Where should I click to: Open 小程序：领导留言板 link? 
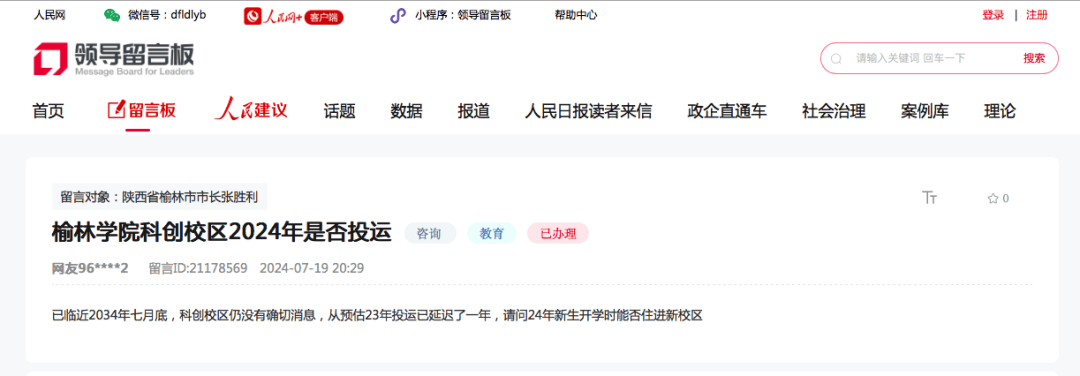pos(463,15)
